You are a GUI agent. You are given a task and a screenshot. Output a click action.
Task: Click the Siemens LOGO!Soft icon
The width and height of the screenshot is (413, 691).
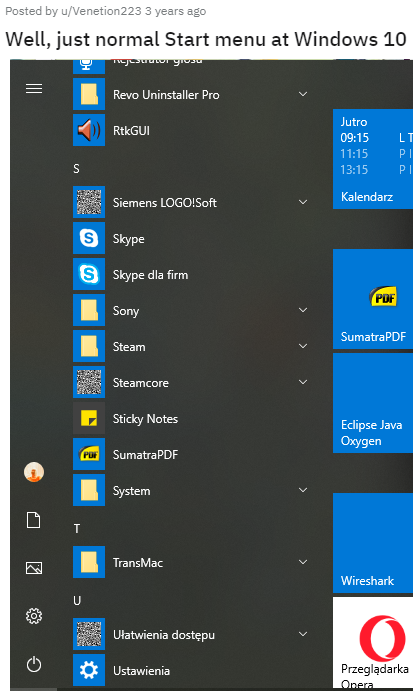[89, 202]
